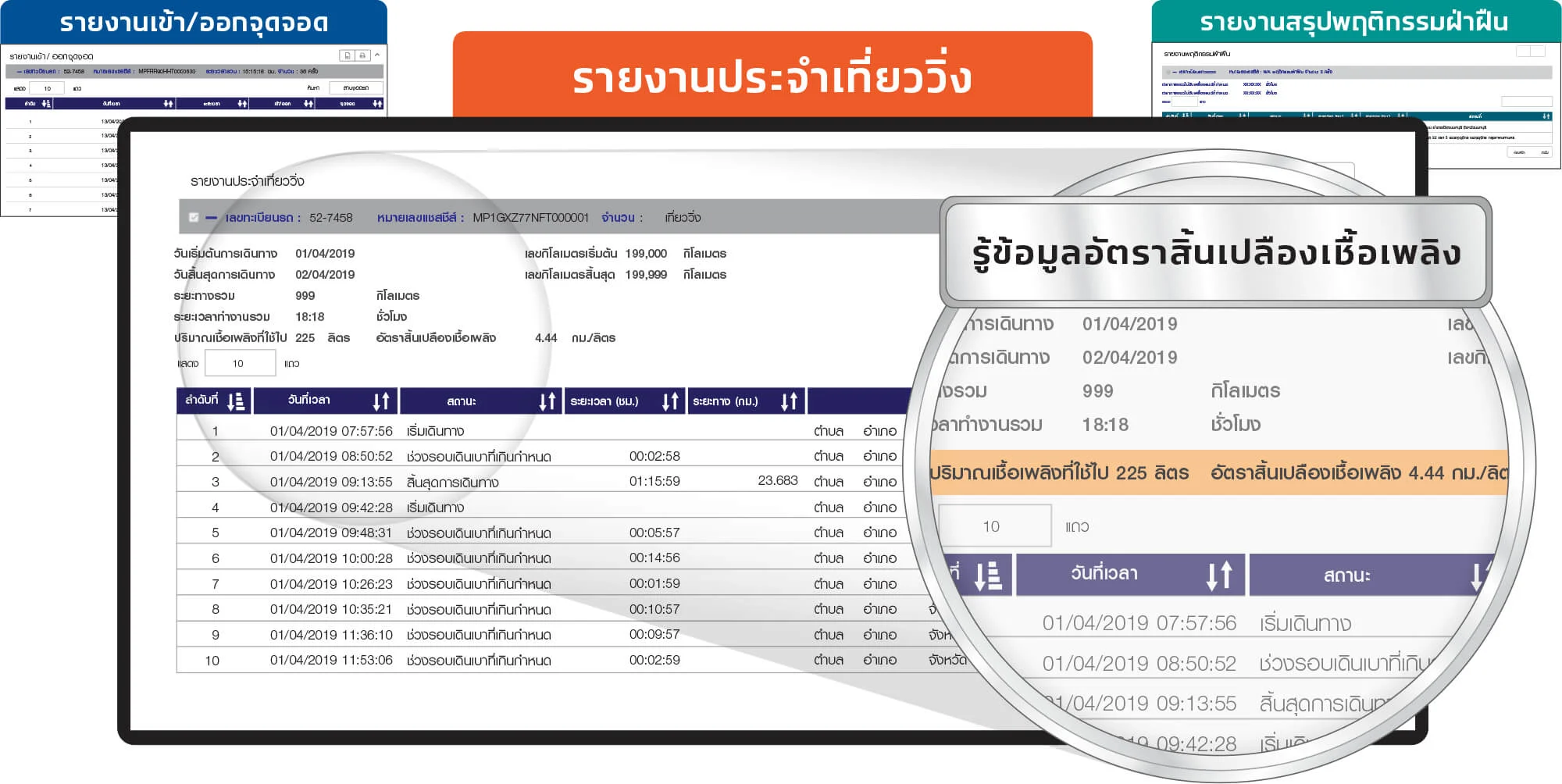Sort the second column of the parking report table
The image size is (1562, 784).
(x=168, y=103)
